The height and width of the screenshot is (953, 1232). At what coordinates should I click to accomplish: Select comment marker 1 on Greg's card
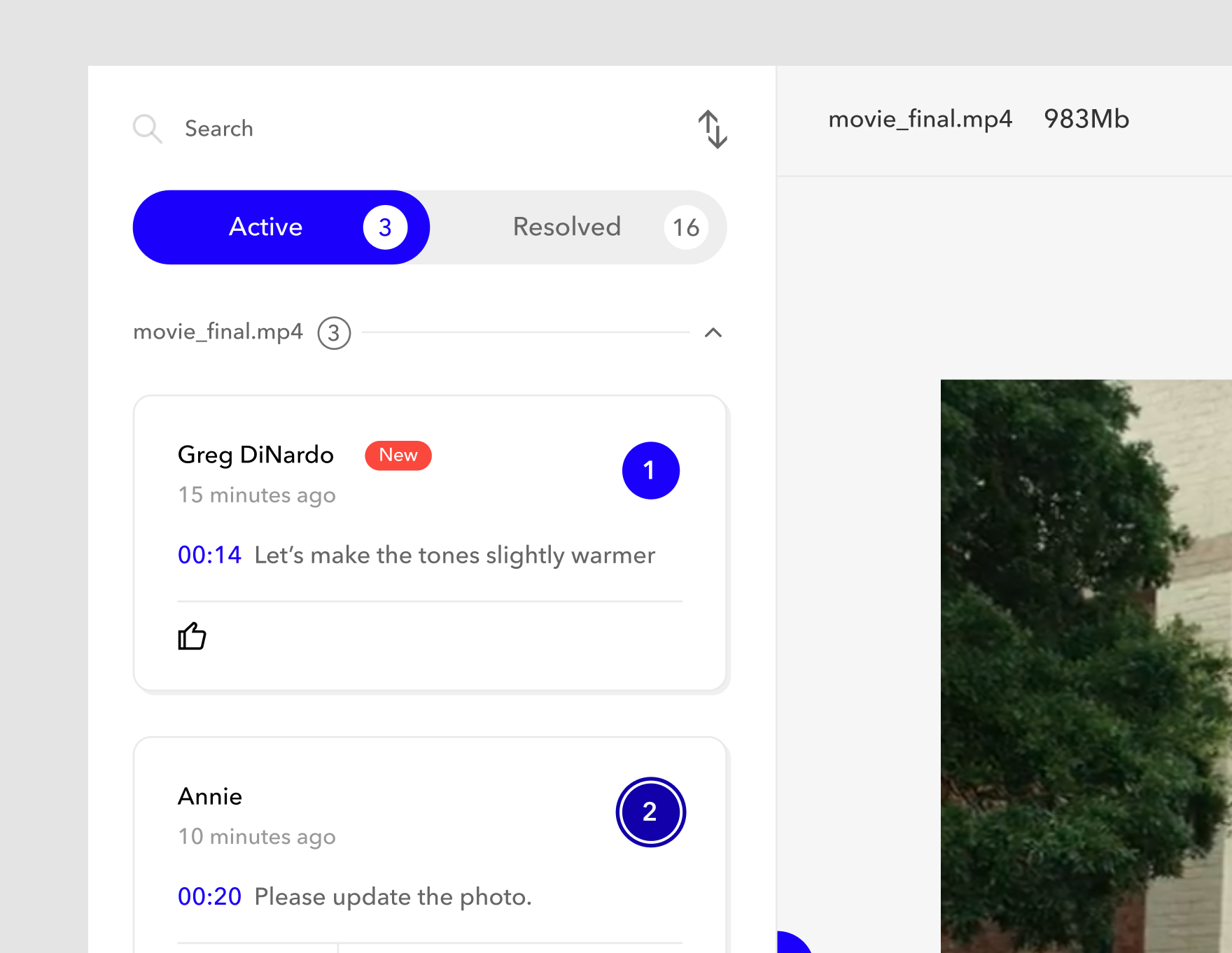click(x=650, y=470)
